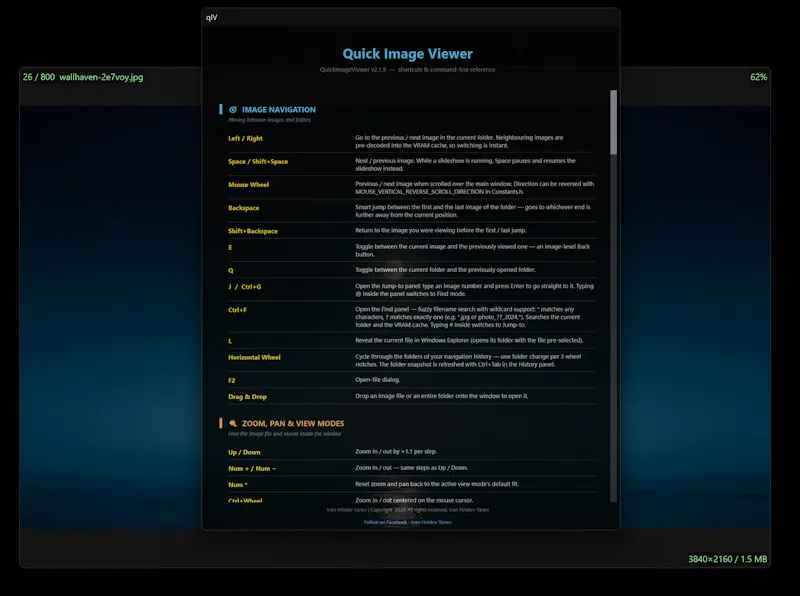Click the 'Open the Find panel' description
800x596 pixels.
pos(468,317)
